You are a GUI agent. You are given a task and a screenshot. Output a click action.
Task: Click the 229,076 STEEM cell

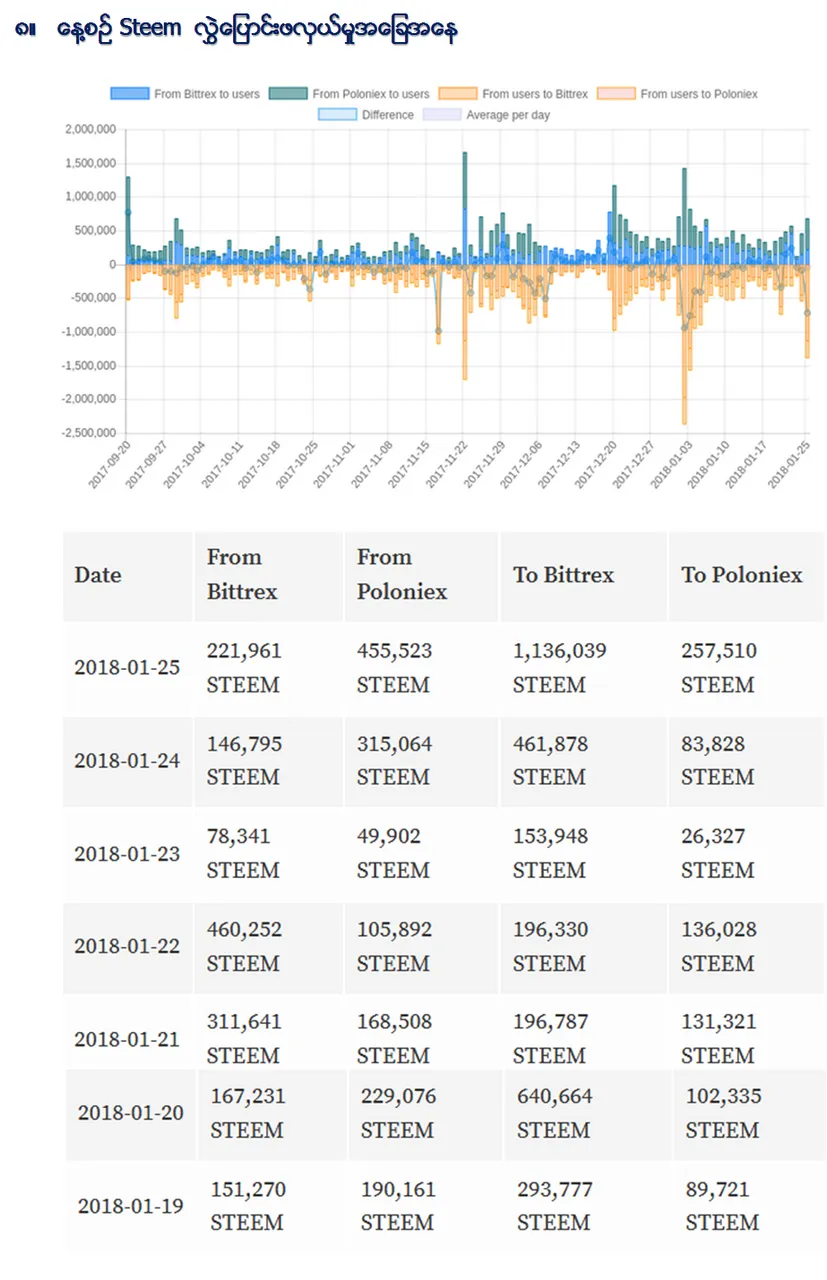(425, 1114)
